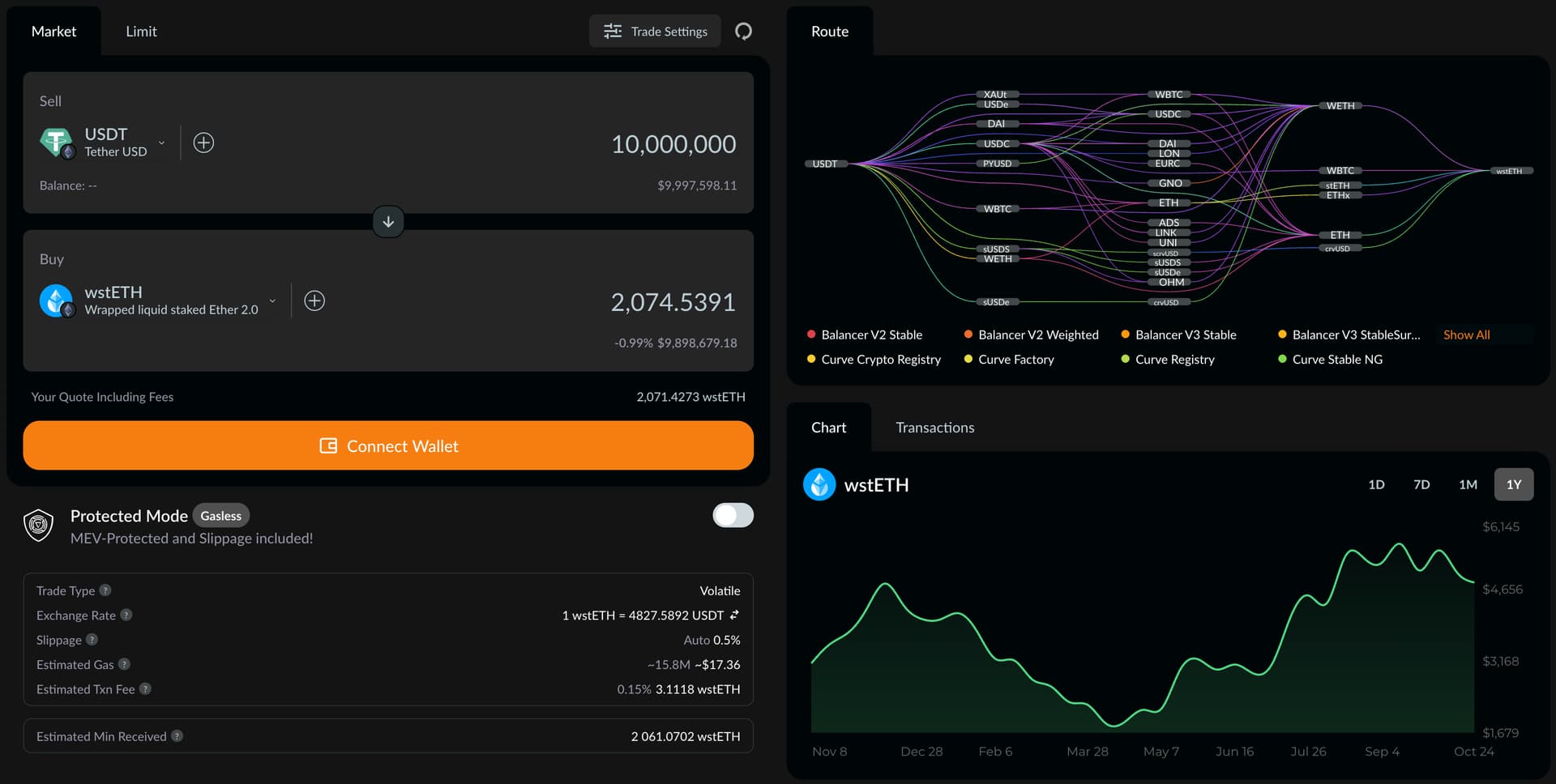Click the plus icon beside wstETH
Image resolution: width=1556 pixels, height=784 pixels.
(314, 301)
